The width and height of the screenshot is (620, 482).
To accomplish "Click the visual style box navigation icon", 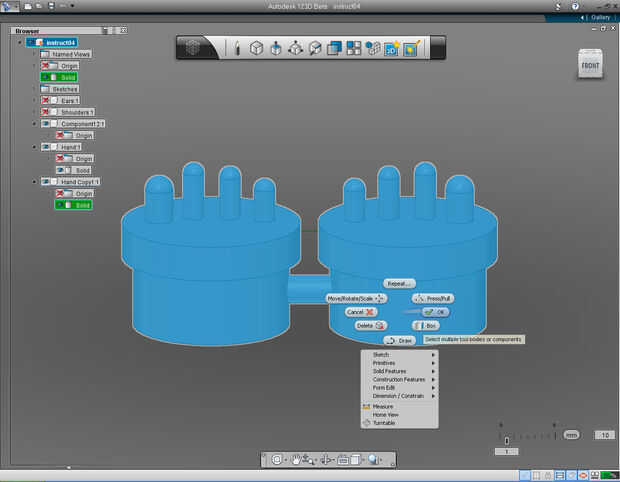I will pyautogui.click(x=355, y=460).
